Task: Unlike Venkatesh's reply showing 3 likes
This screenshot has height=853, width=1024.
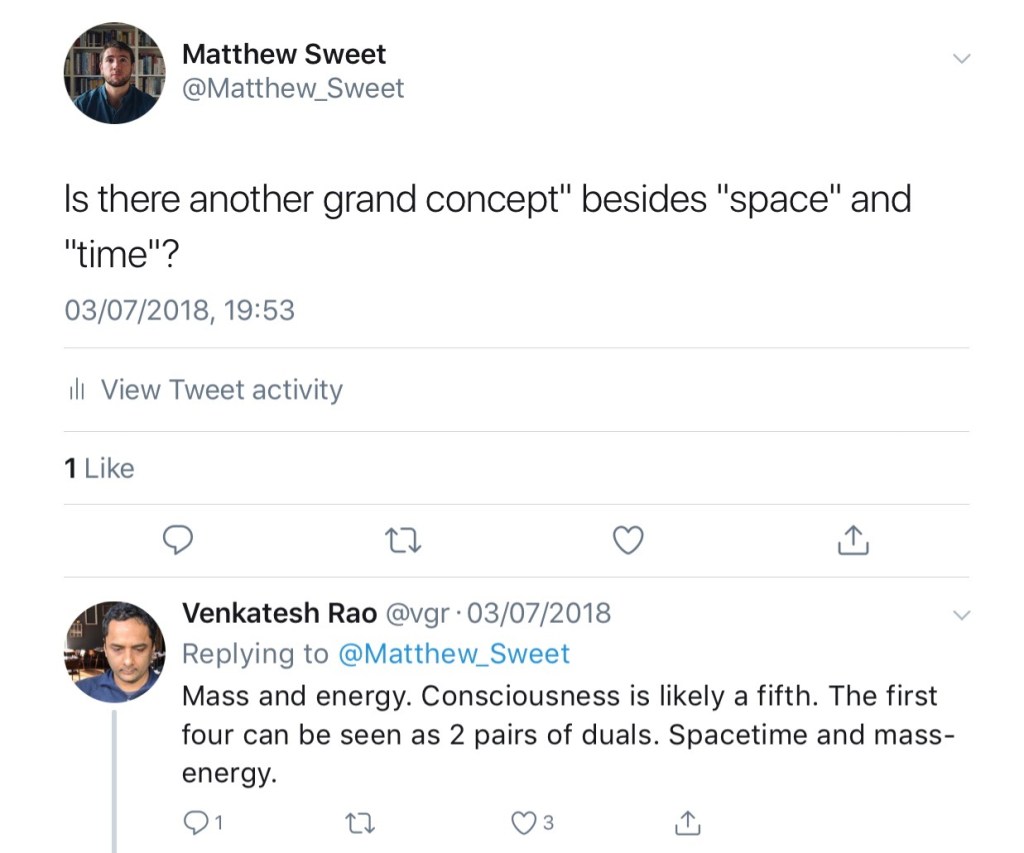Action: (x=524, y=822)
